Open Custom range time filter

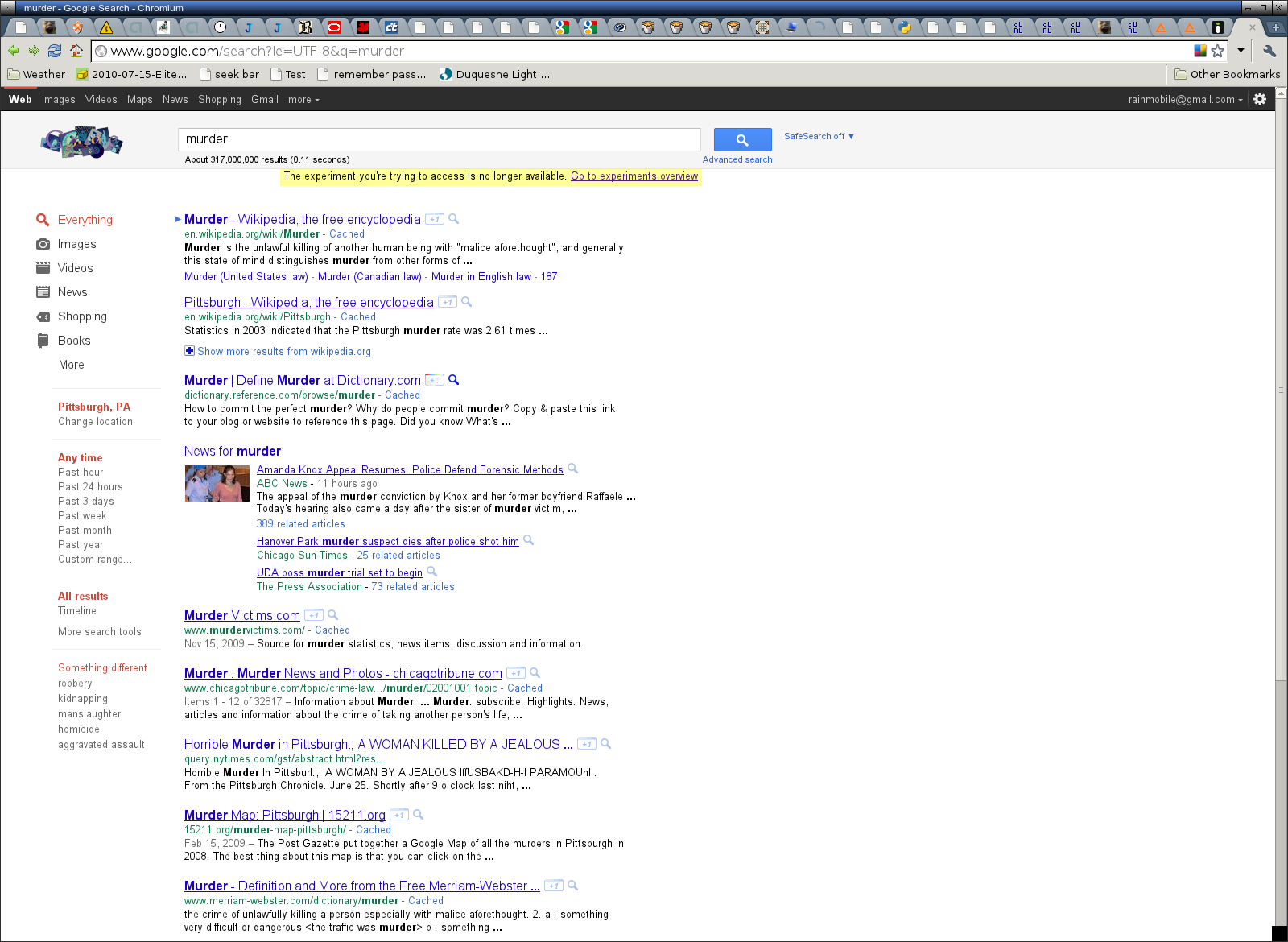point(95,560)
